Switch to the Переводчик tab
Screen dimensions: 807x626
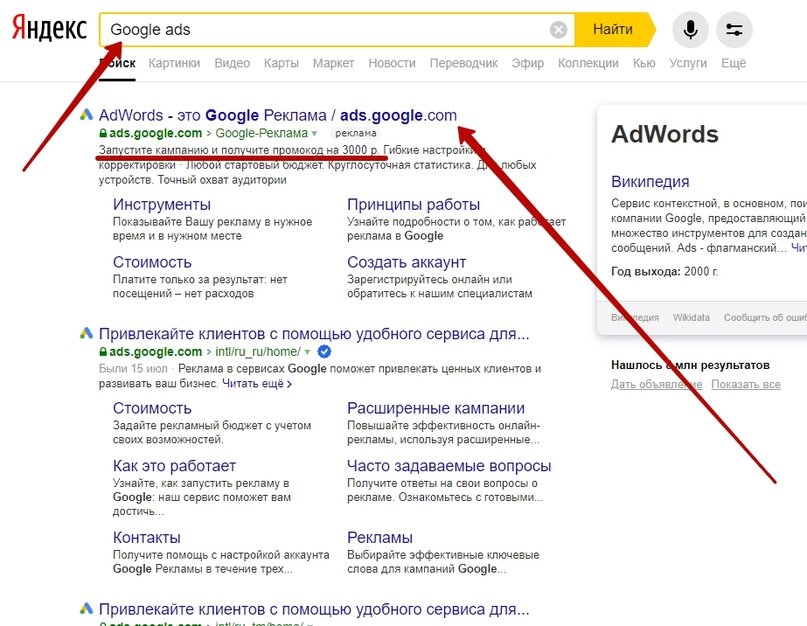[x=463, y=63]
